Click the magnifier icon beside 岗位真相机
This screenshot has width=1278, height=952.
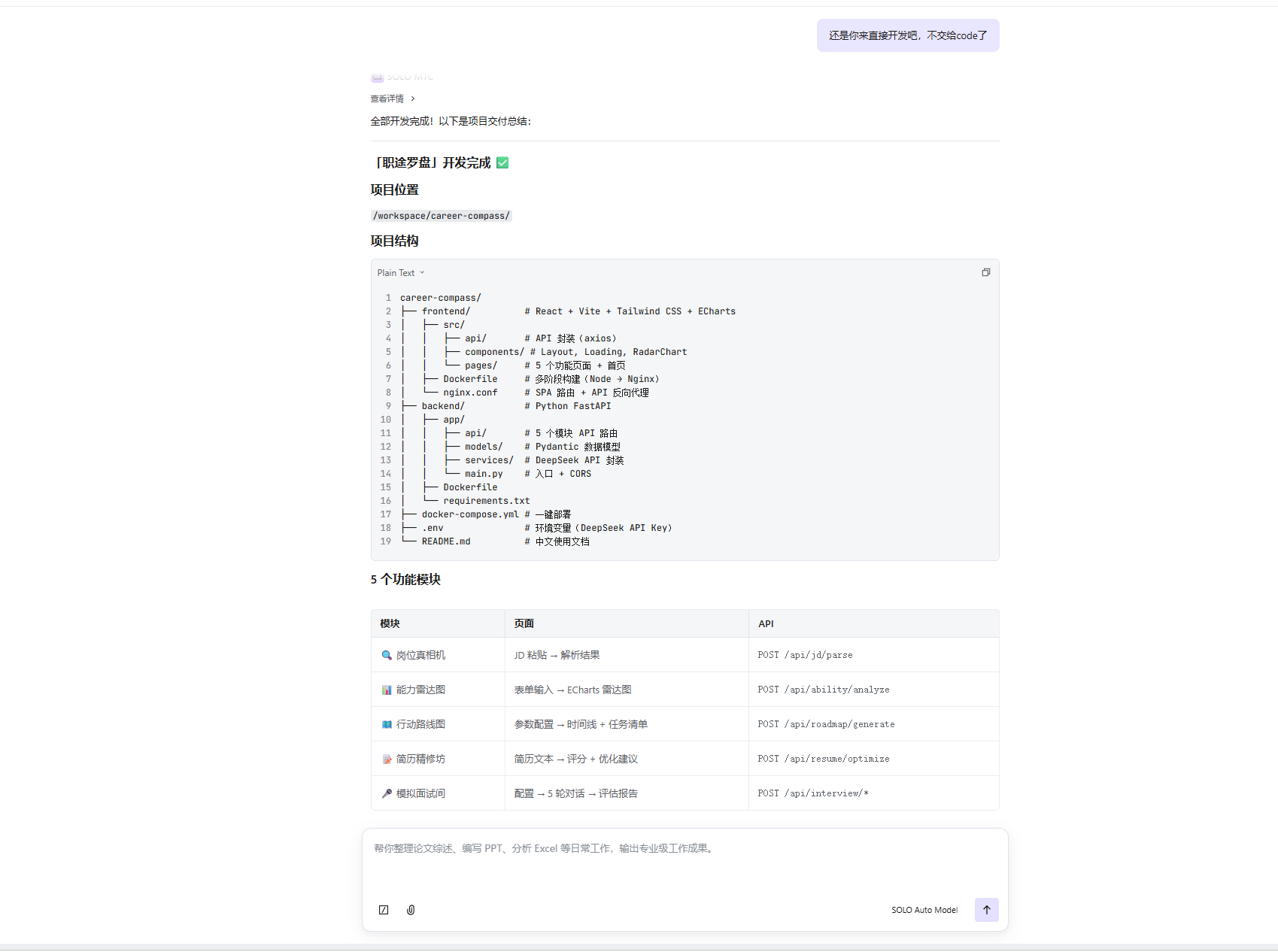[387, 655]
